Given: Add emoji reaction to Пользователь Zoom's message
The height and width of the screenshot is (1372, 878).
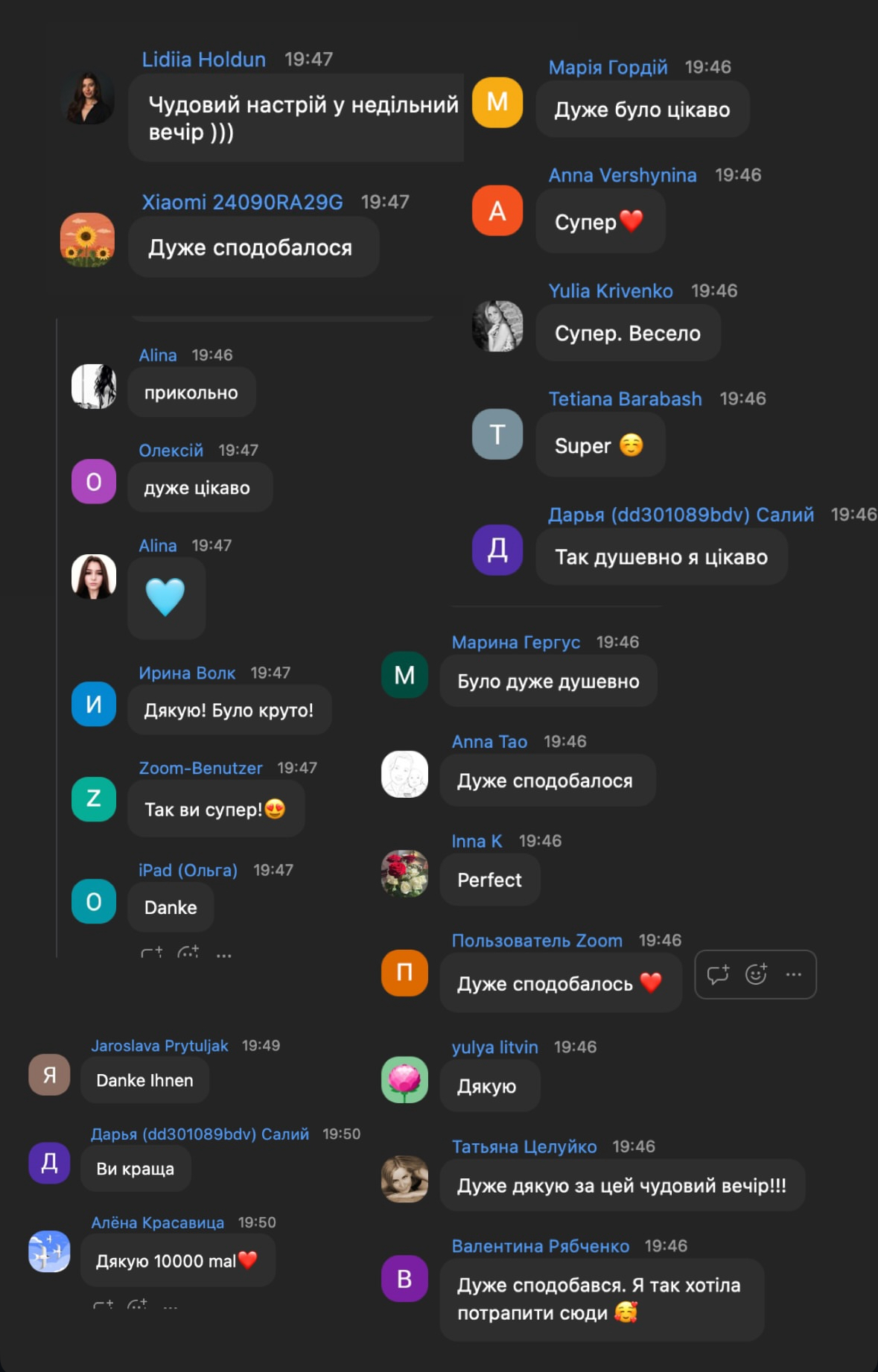Looking at the screenshot, I should pos(757,974).
